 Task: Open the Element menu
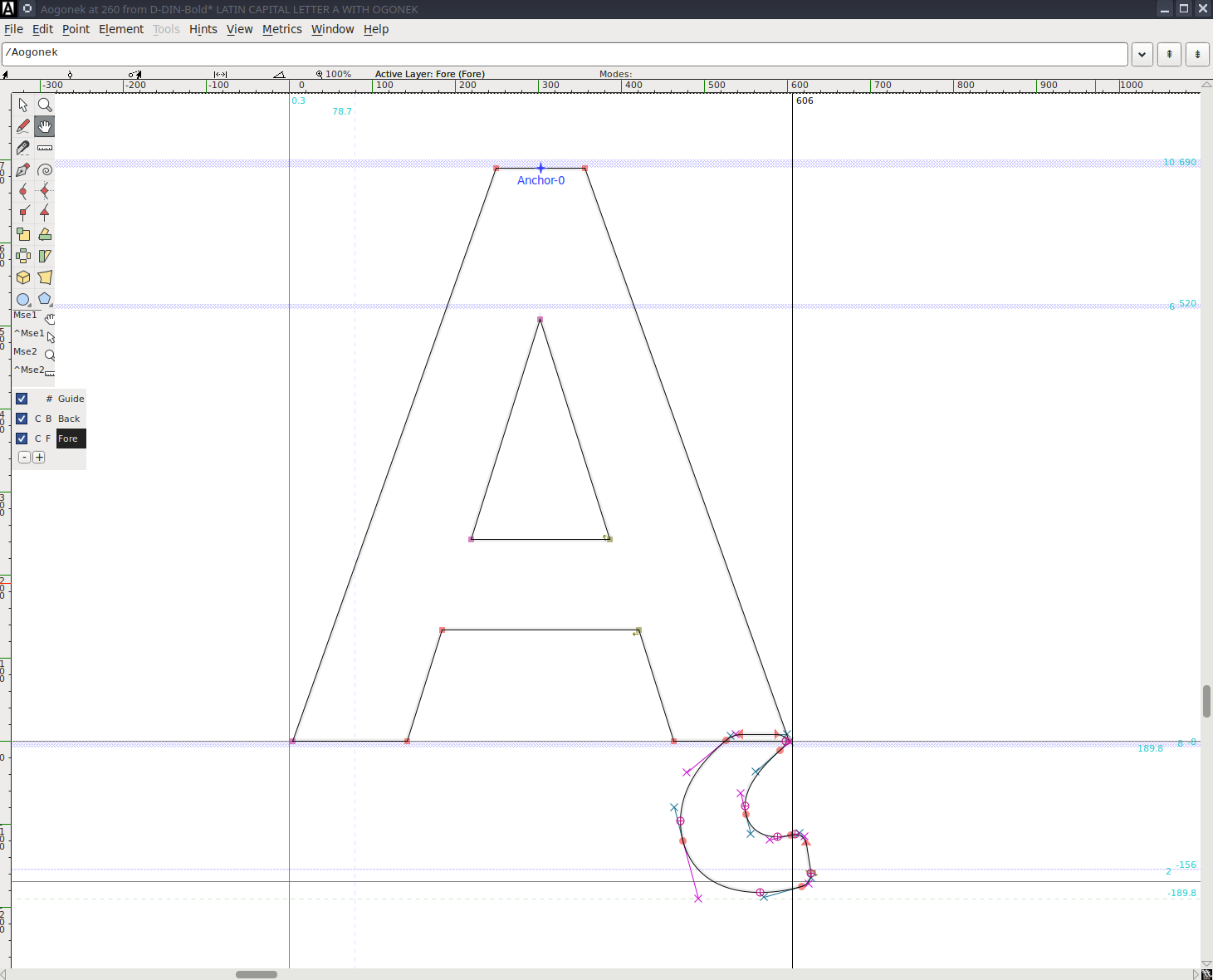[x=121, y=29]
